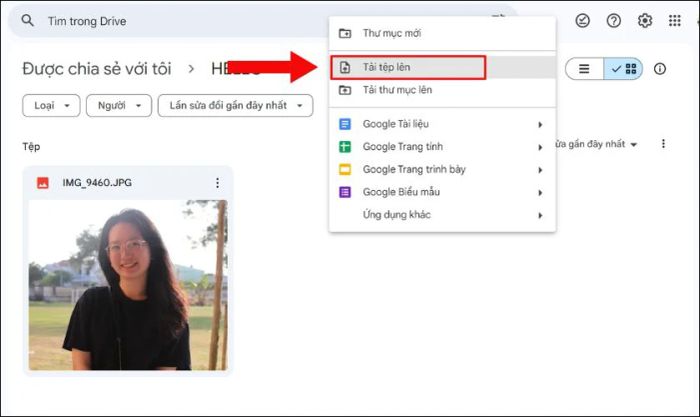Open the offline ready checkmark icon
This screenshot has height=417, width=700.
point(583,21)
